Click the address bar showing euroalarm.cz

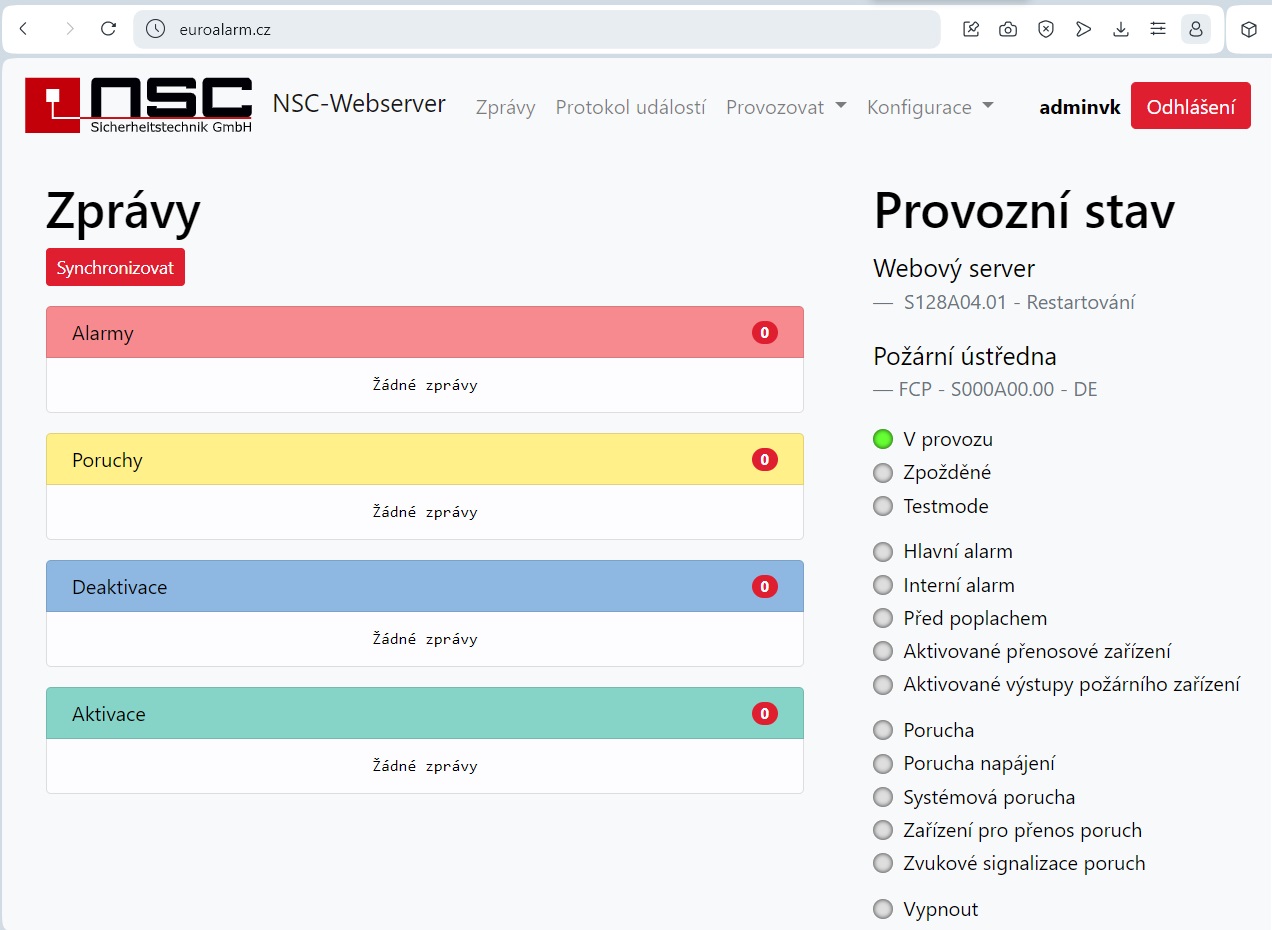pyautogui.click(x=540, y=29)
